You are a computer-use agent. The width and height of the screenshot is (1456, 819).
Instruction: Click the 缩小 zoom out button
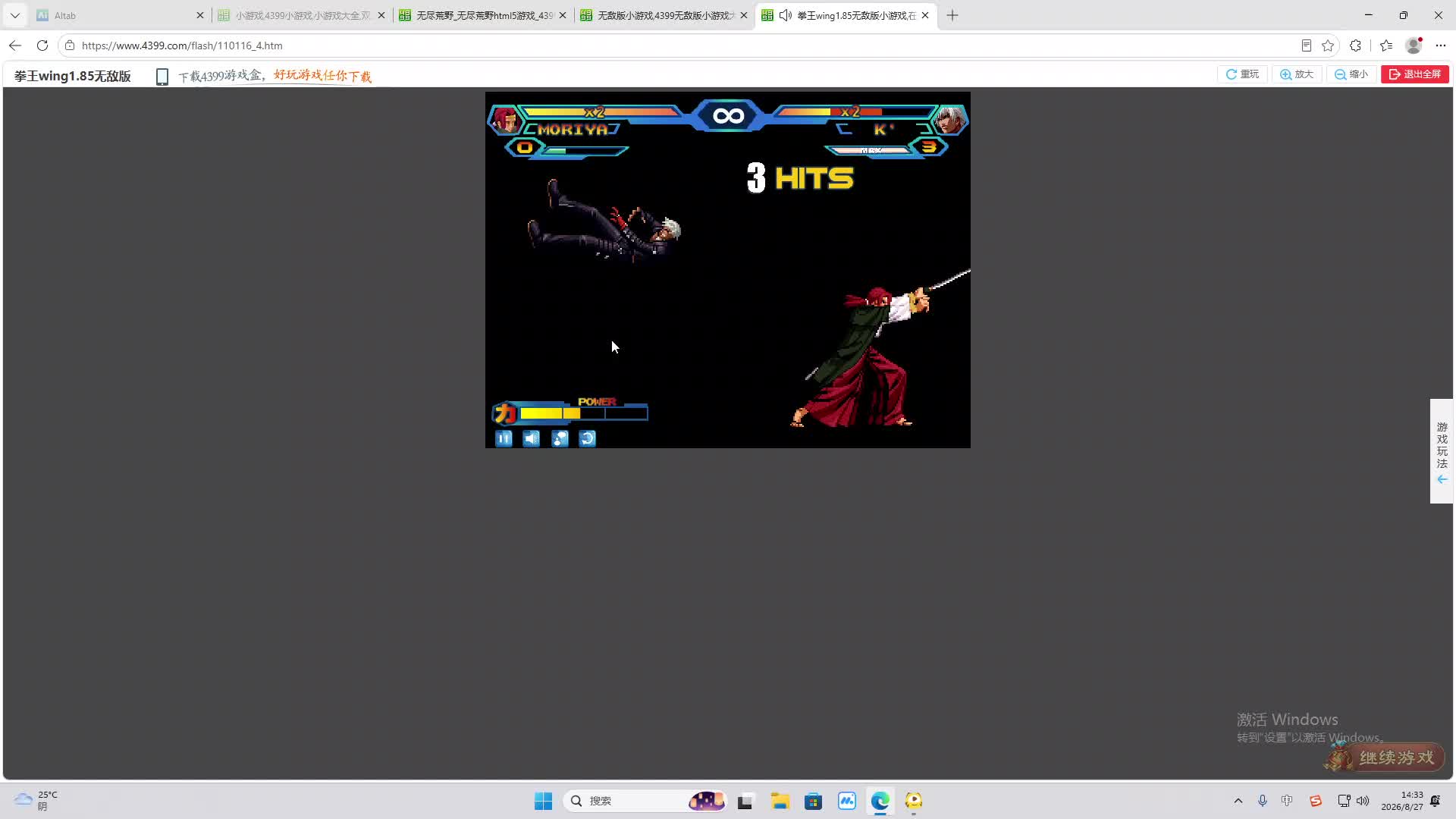tap(1351, 74)
